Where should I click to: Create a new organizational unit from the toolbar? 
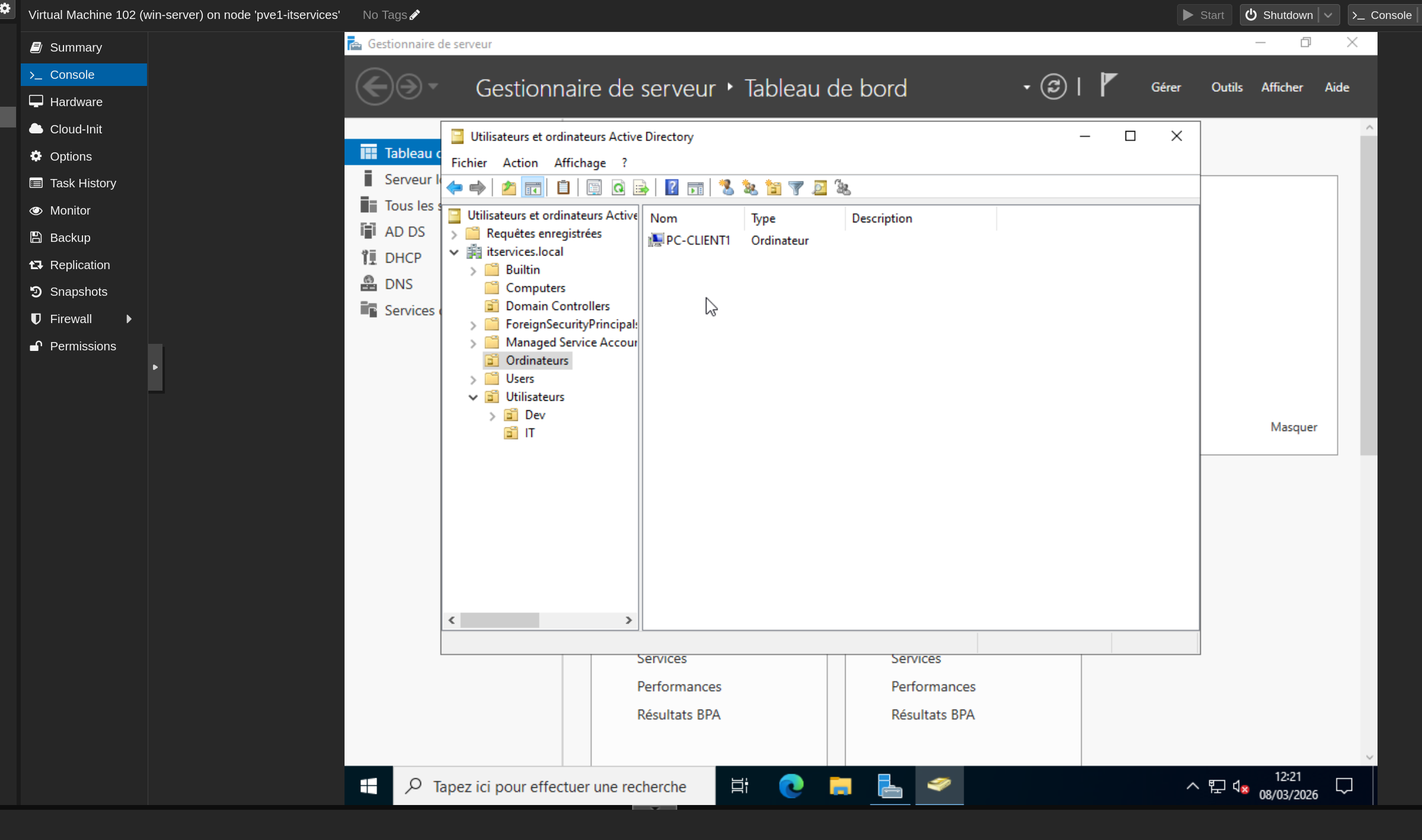coord(773,188)
